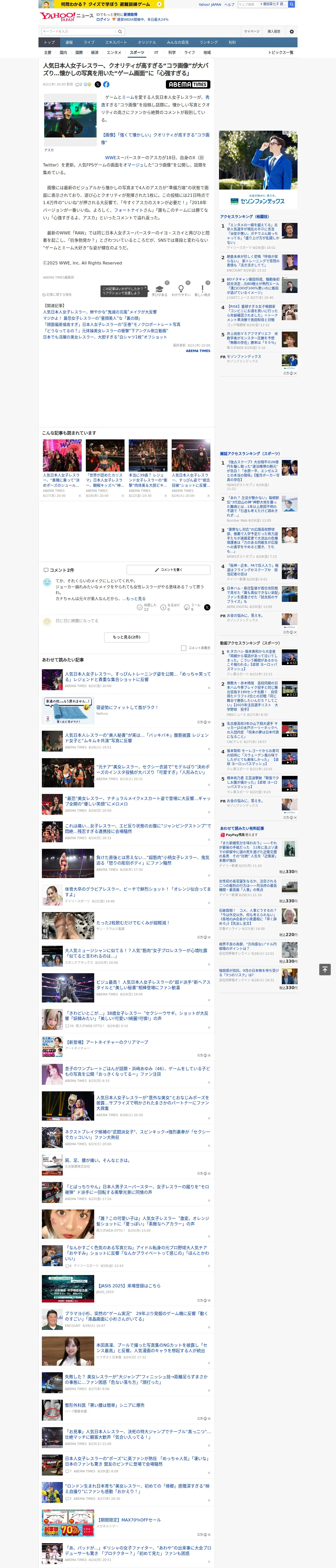Click the 共感した smiley reaction on the comment
336x1568 pixels.
click(x=146, y=608)
